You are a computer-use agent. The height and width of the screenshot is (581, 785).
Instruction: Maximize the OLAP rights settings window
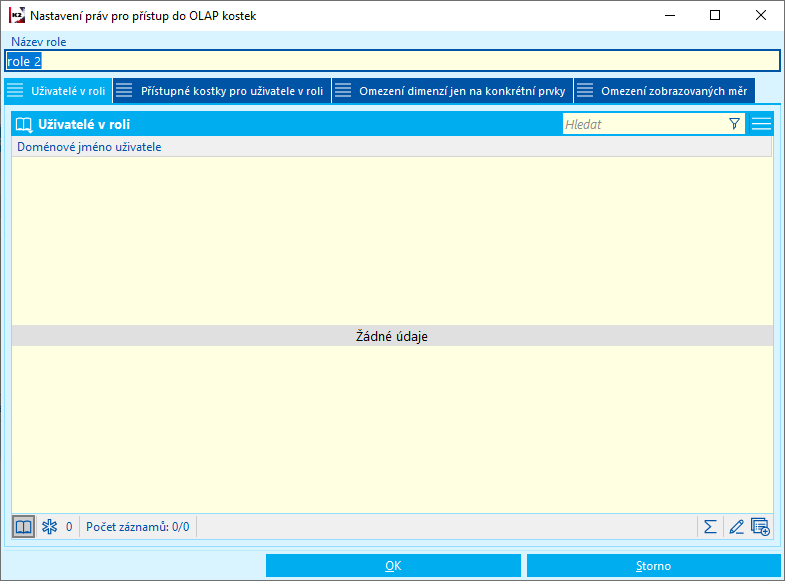[x=715, y=16]
